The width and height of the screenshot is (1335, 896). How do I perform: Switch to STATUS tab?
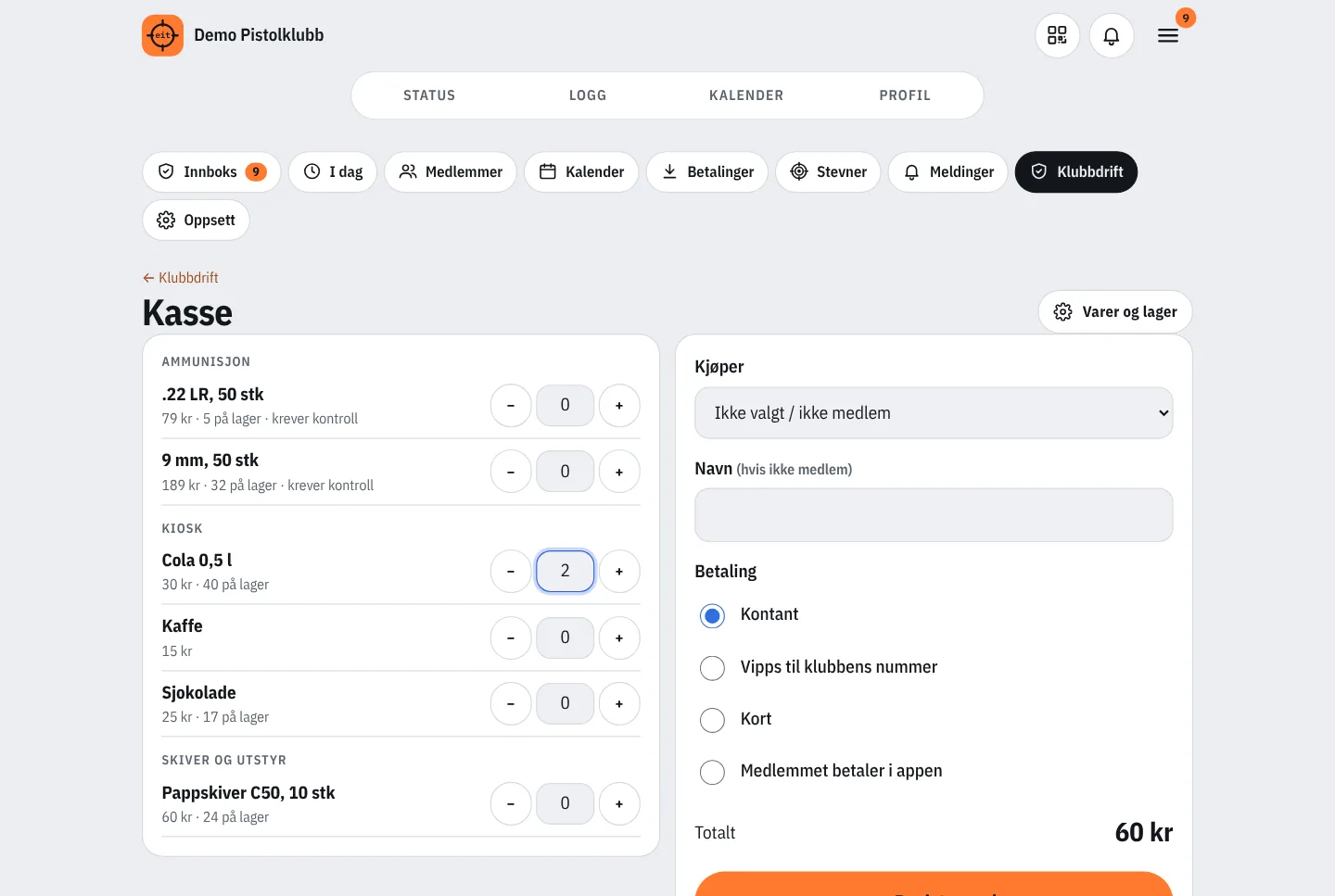(x=429, y=95)
